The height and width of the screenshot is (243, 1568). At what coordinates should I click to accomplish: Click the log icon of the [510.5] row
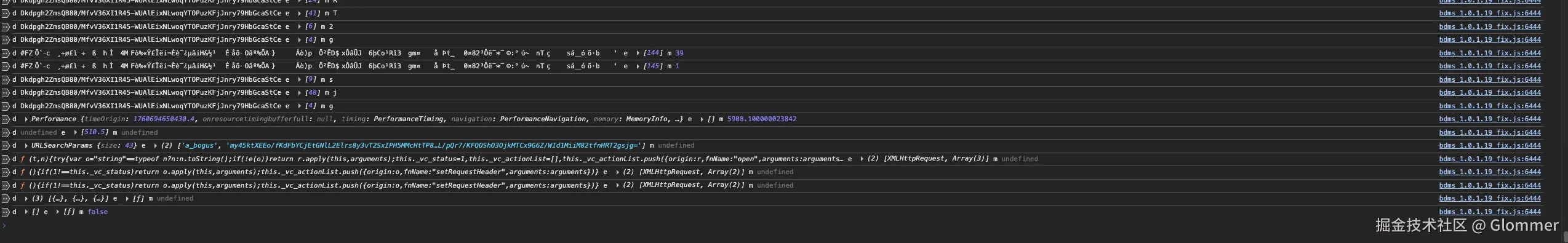(x=6, y=132)
